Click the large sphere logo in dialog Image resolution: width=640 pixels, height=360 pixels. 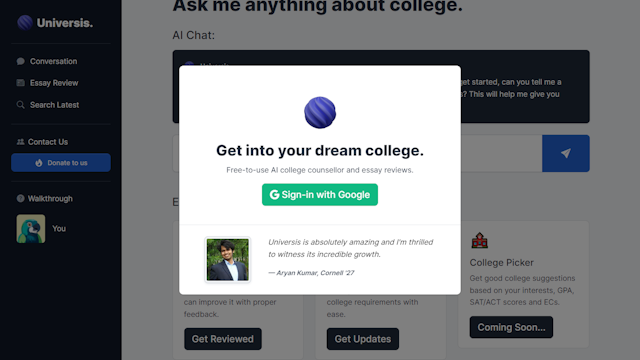(320, 113)
